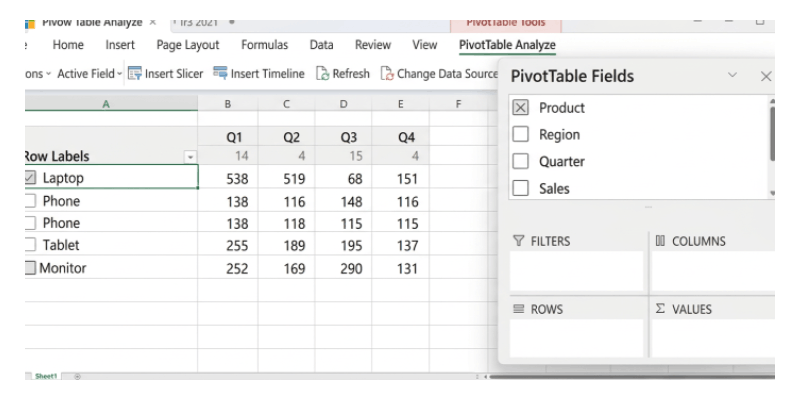Select column C header
The image size is (800, 400).
pyautogui.click(x=286, y=104)
